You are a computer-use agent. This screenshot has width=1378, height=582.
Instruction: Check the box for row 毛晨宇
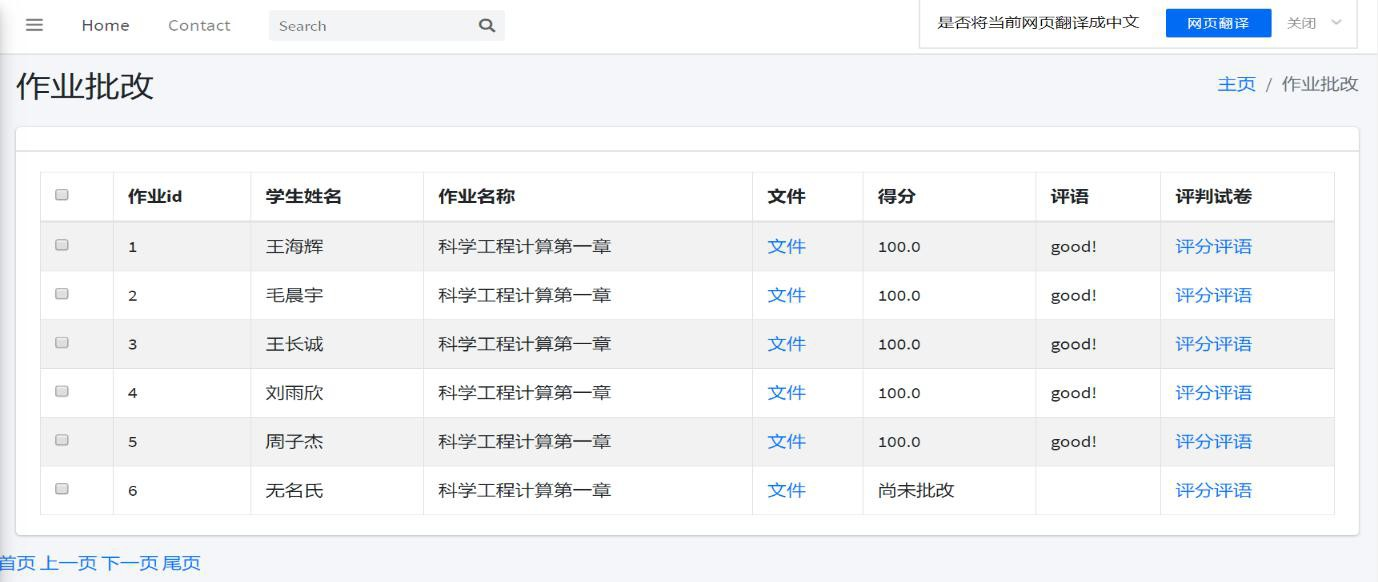62,294
